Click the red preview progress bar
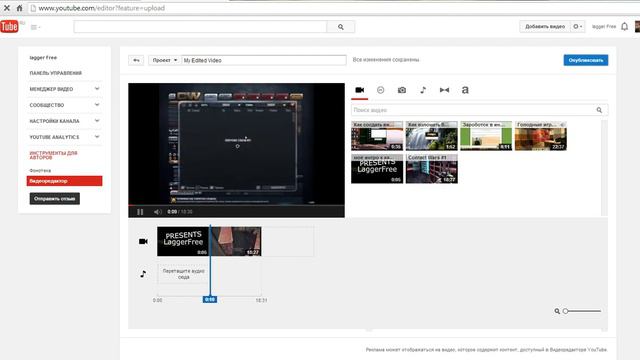The image size is (640, 360). coord(236,205)
